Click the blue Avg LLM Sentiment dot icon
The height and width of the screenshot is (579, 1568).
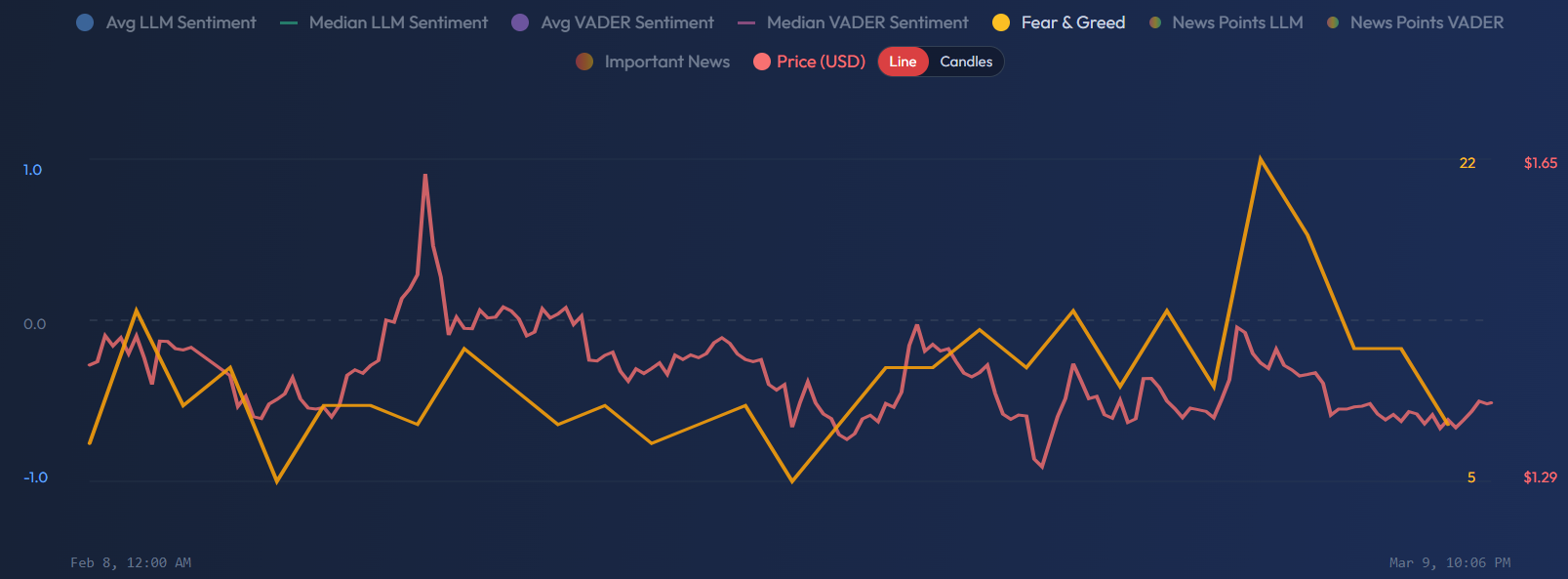click(x=84, y=21)
